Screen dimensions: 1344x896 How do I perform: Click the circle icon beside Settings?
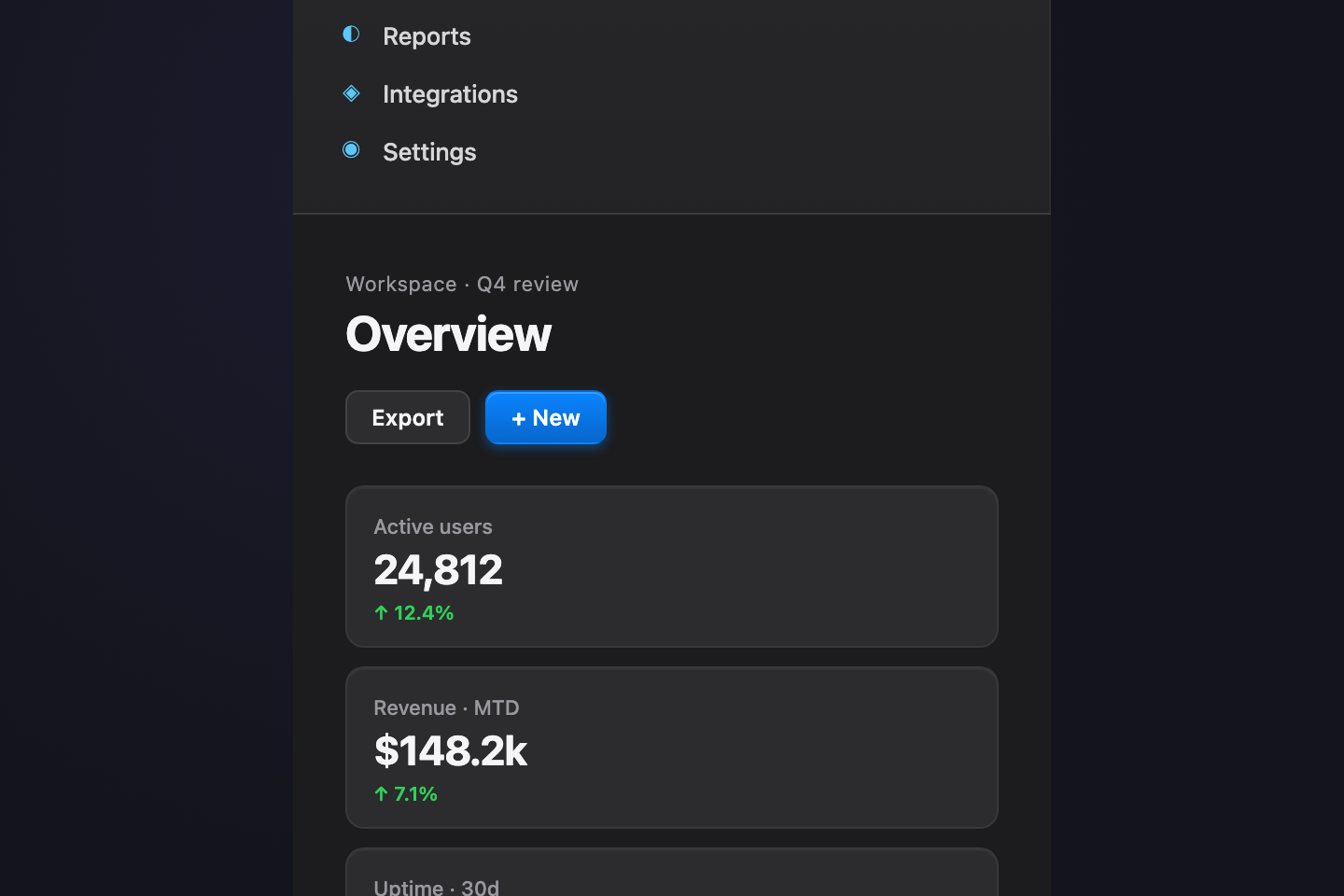351,150
